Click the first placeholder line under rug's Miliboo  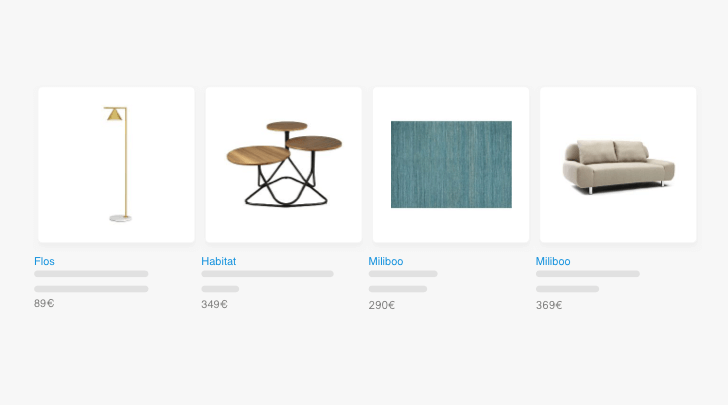(x=403, y=274)
